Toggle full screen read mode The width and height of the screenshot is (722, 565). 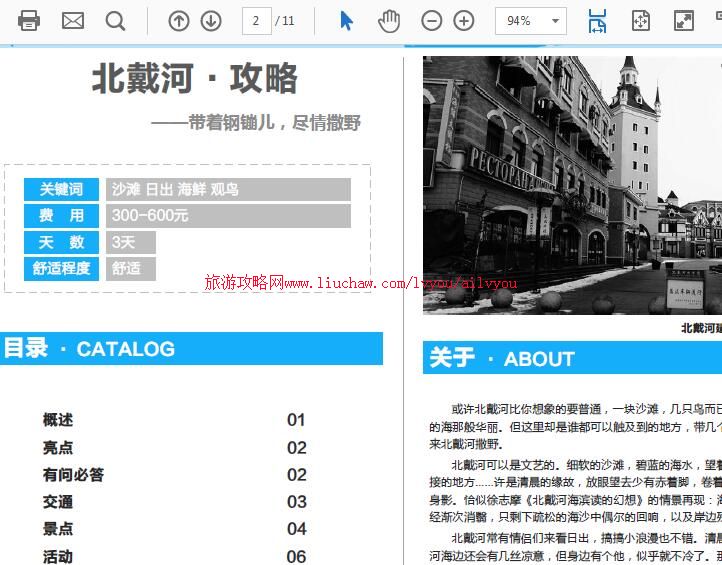click(x=684, y=21)
